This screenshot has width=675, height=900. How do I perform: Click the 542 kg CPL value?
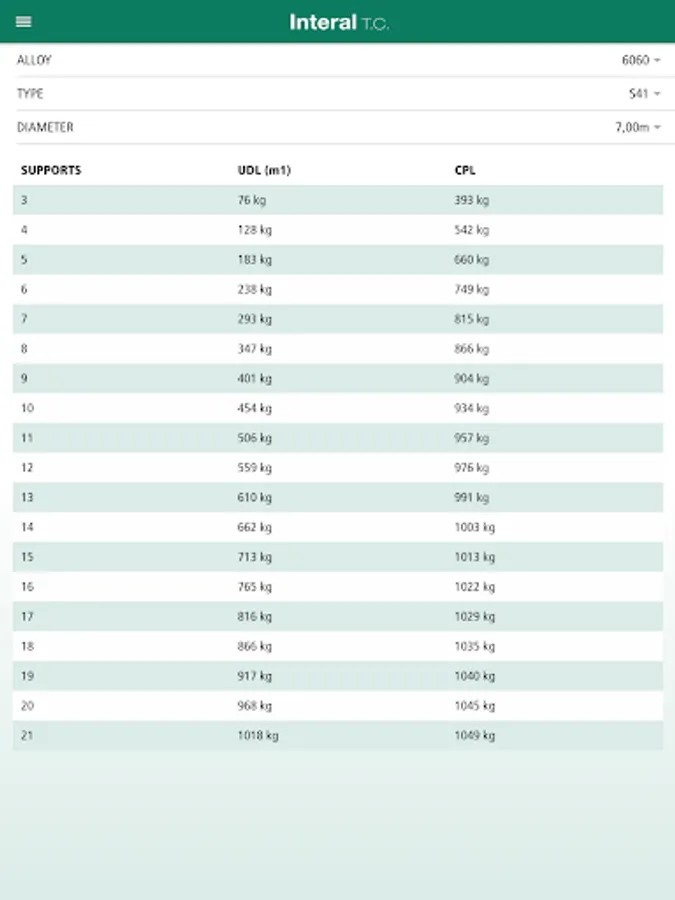click(471, 230)
